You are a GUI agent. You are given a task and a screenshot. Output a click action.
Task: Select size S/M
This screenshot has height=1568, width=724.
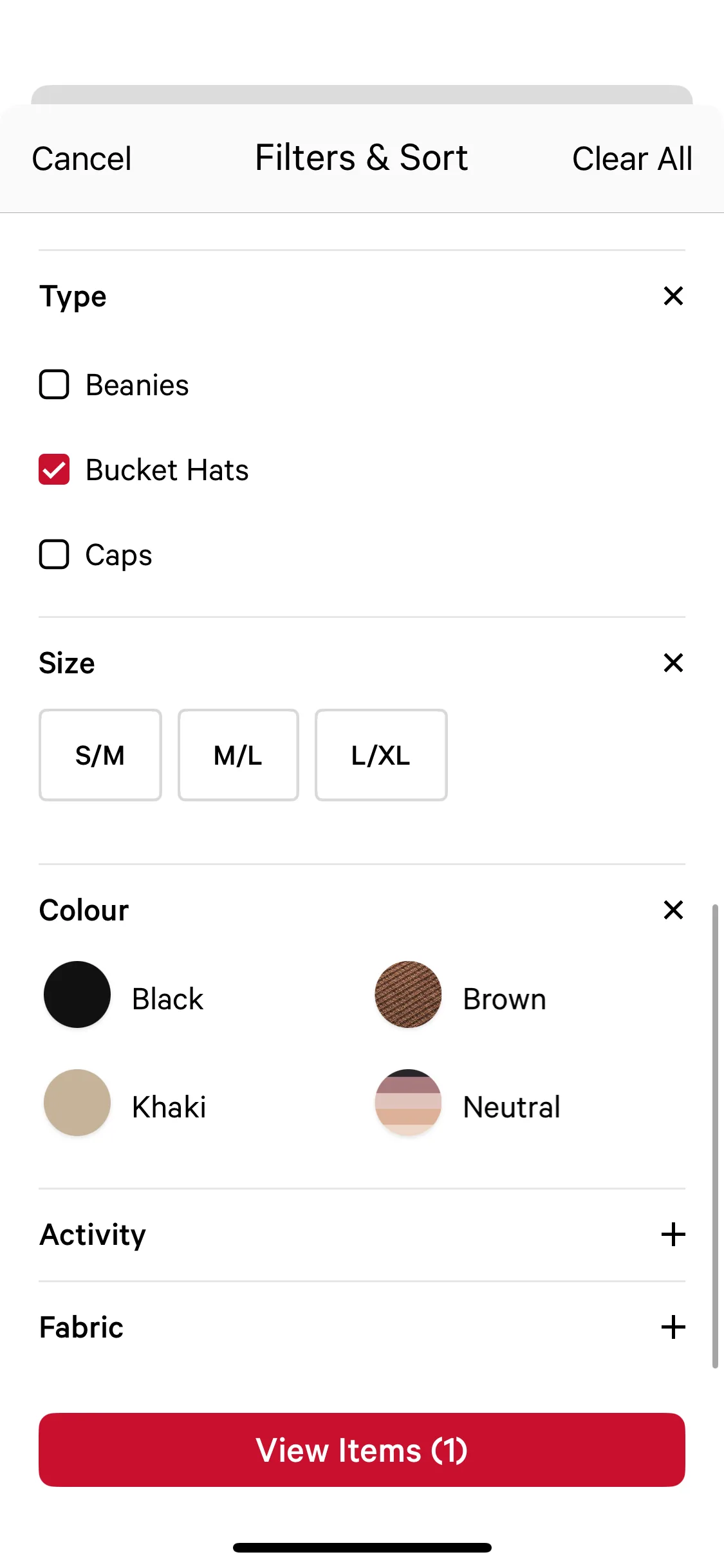[x=100, y=755]
